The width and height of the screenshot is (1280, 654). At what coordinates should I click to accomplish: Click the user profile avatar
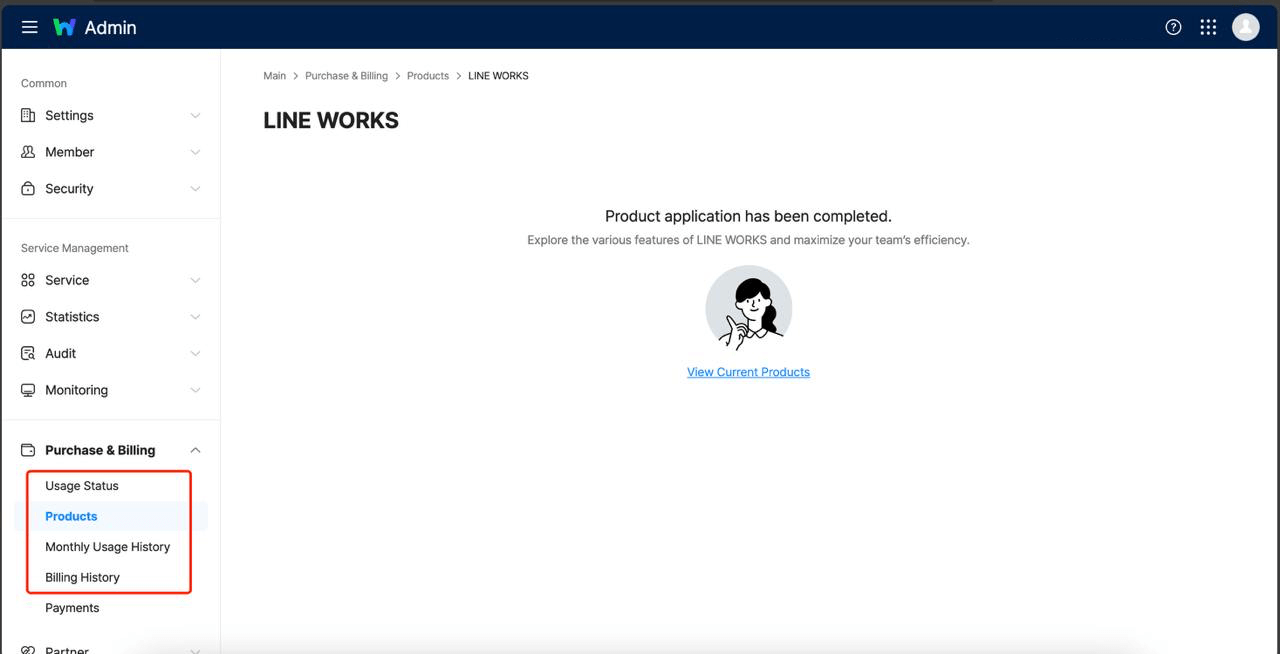(x=1245, y=27)
